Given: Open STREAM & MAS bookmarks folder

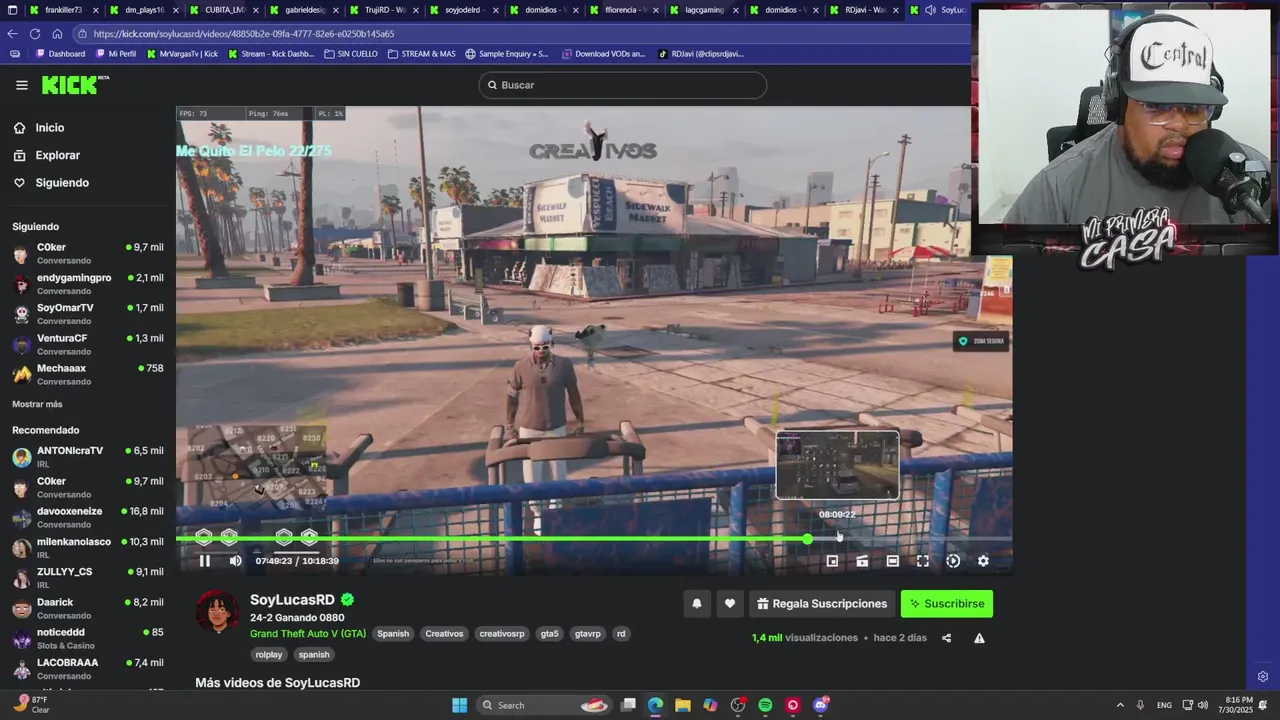Looking at the screenshot, I should (421, 54).
